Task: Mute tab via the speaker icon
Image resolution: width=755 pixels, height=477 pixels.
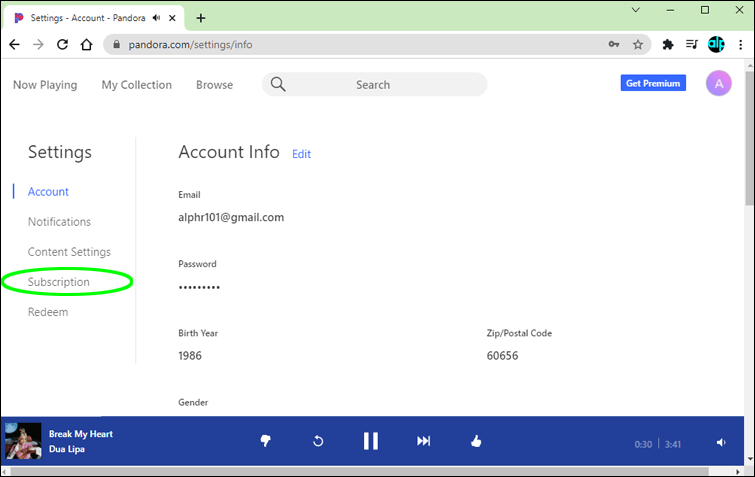Action: 156,18
